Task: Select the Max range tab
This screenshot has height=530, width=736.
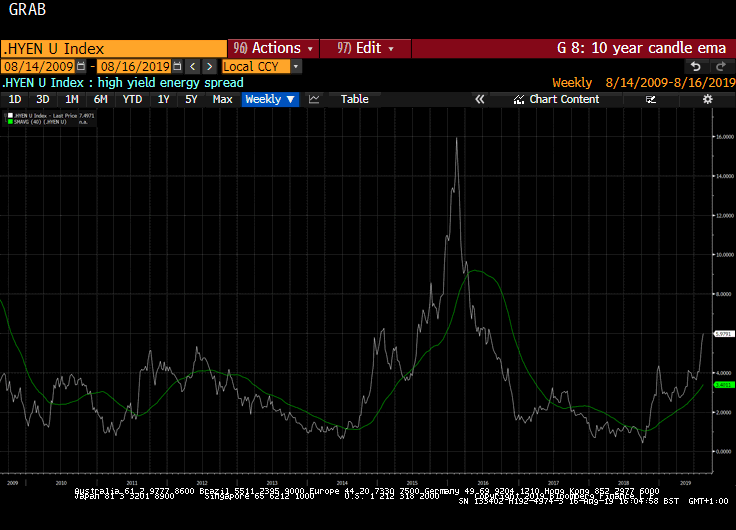Action: (222, 99)
